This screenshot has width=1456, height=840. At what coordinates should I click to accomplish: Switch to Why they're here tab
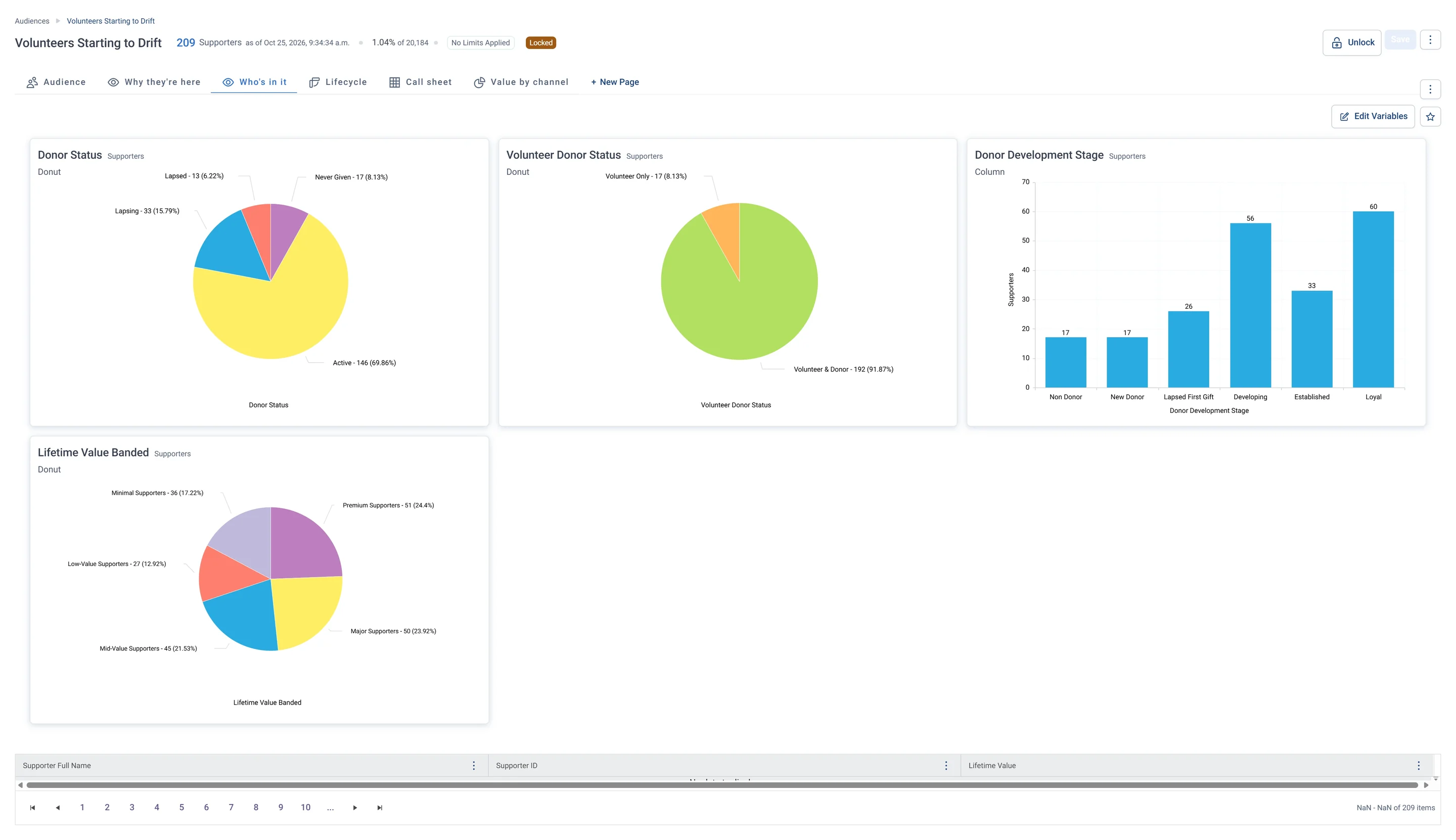point(154,82)
